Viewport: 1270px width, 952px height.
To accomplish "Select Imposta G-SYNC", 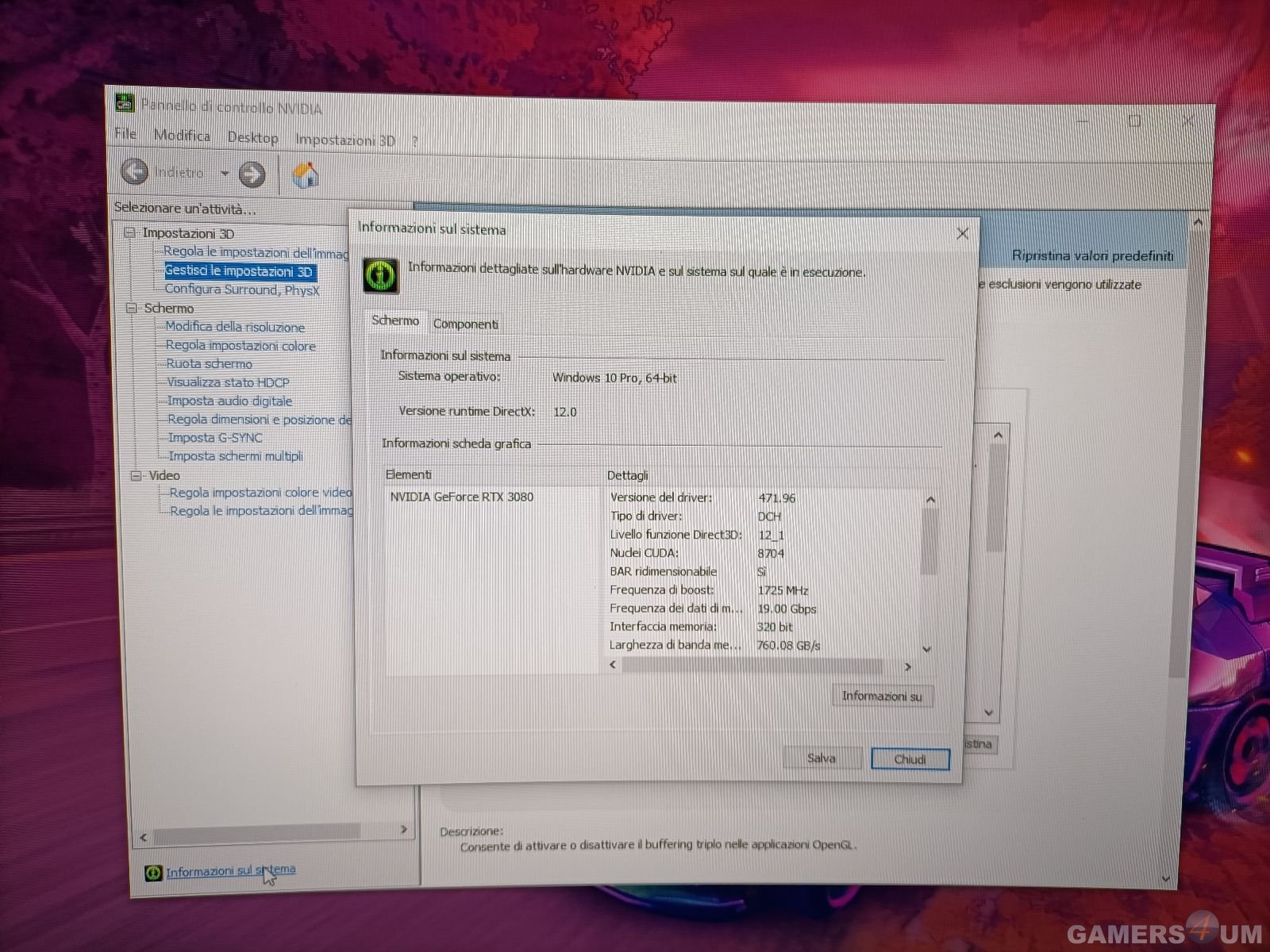I will coord(215,437).
